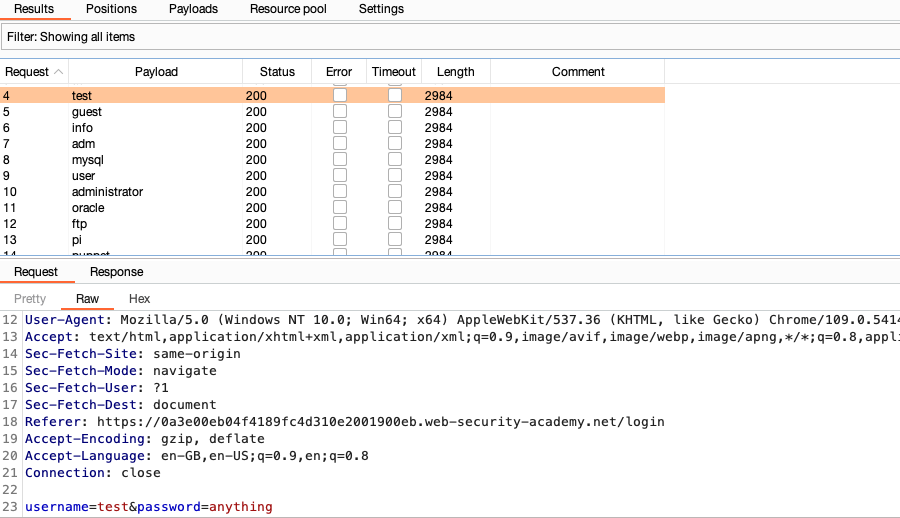This screenshot has width=900, height=518.
Task: Click the Referer URL in the request
Action: [381, 422]
